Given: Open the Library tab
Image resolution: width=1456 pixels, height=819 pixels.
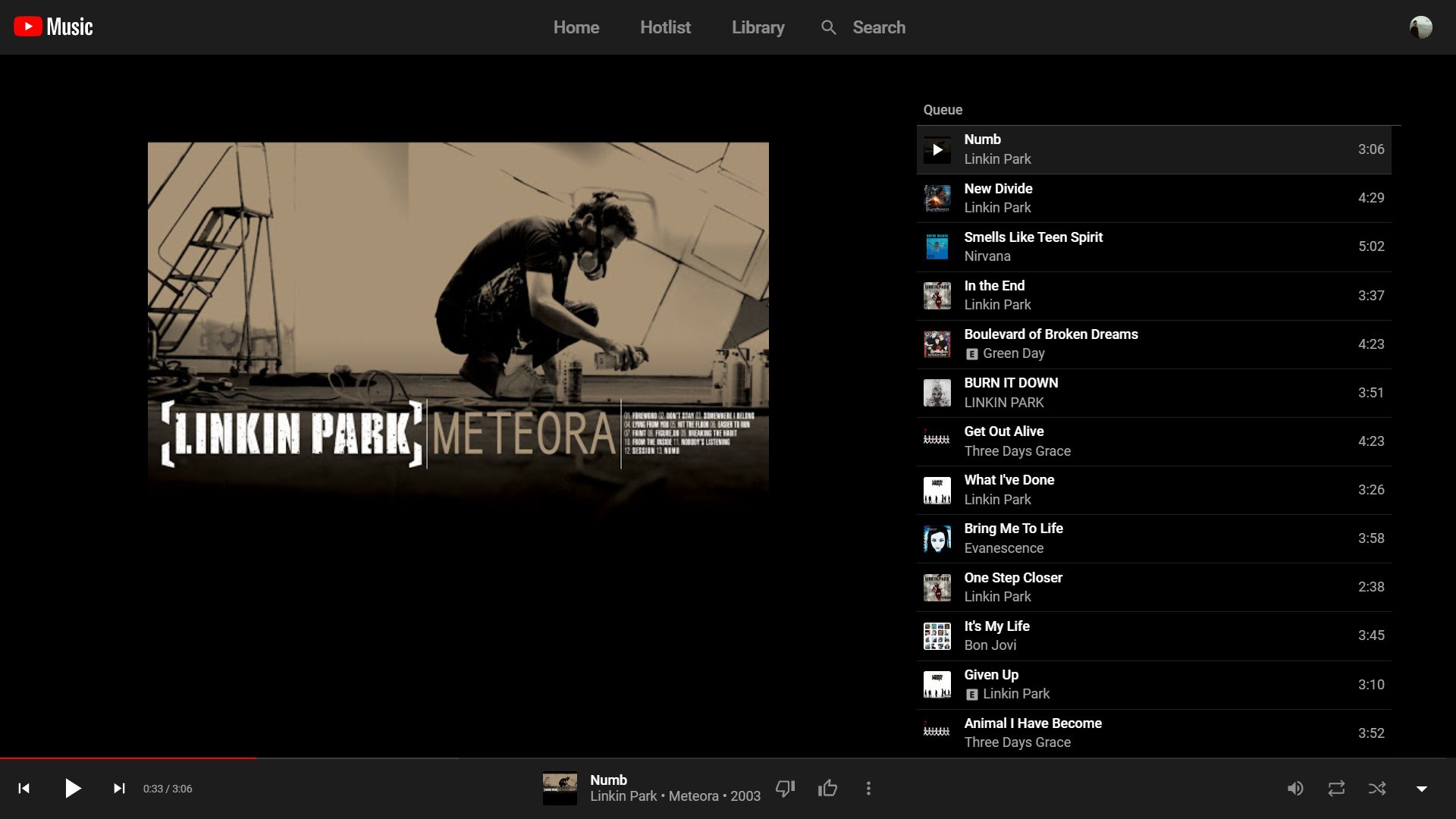Looking at the screenshot, I should pos(758,27).
